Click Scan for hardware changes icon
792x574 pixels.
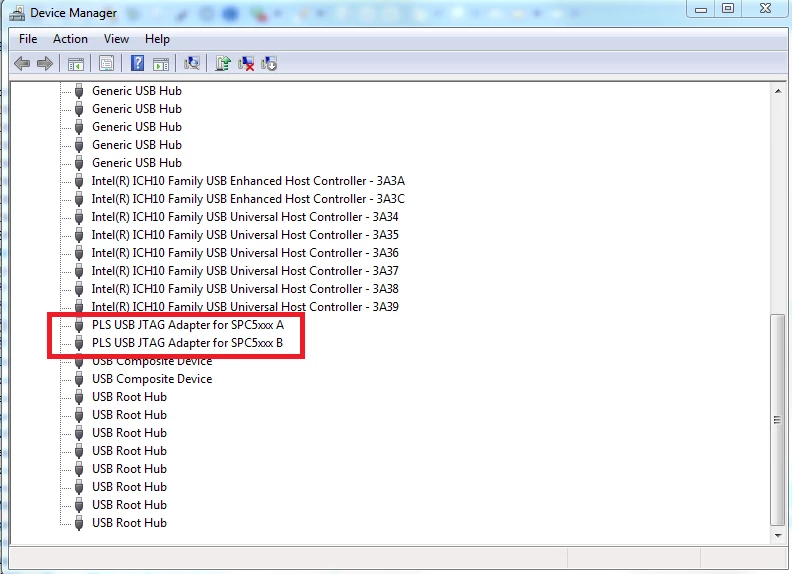tap(192, 64)
